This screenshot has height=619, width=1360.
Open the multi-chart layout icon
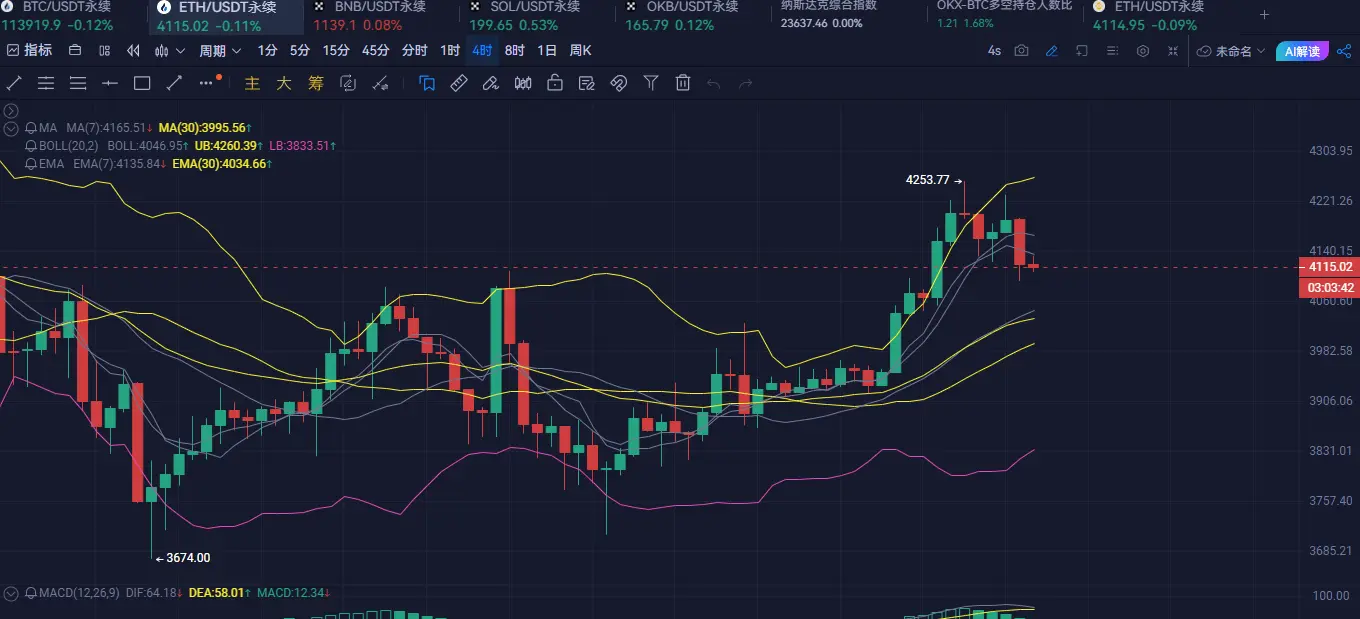104,50
